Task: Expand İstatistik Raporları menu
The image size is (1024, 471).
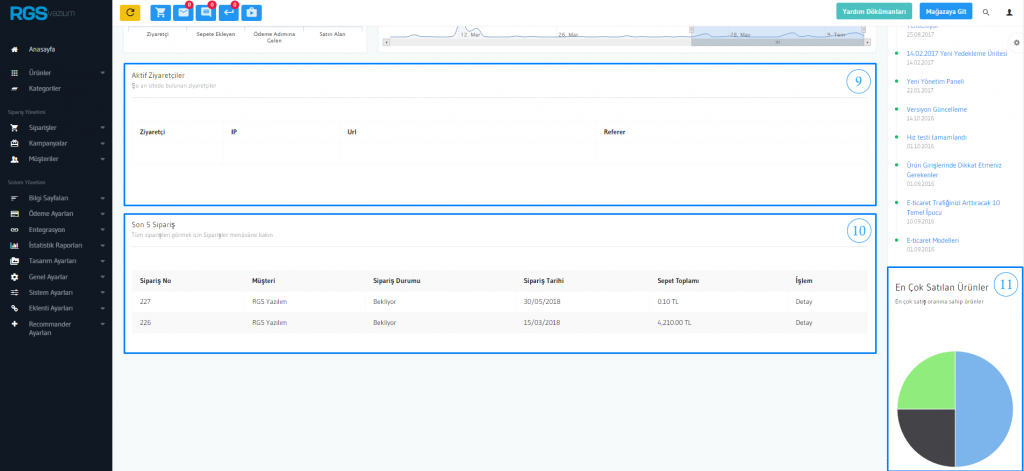Action: pyautogui.click(x=60, y=245)
